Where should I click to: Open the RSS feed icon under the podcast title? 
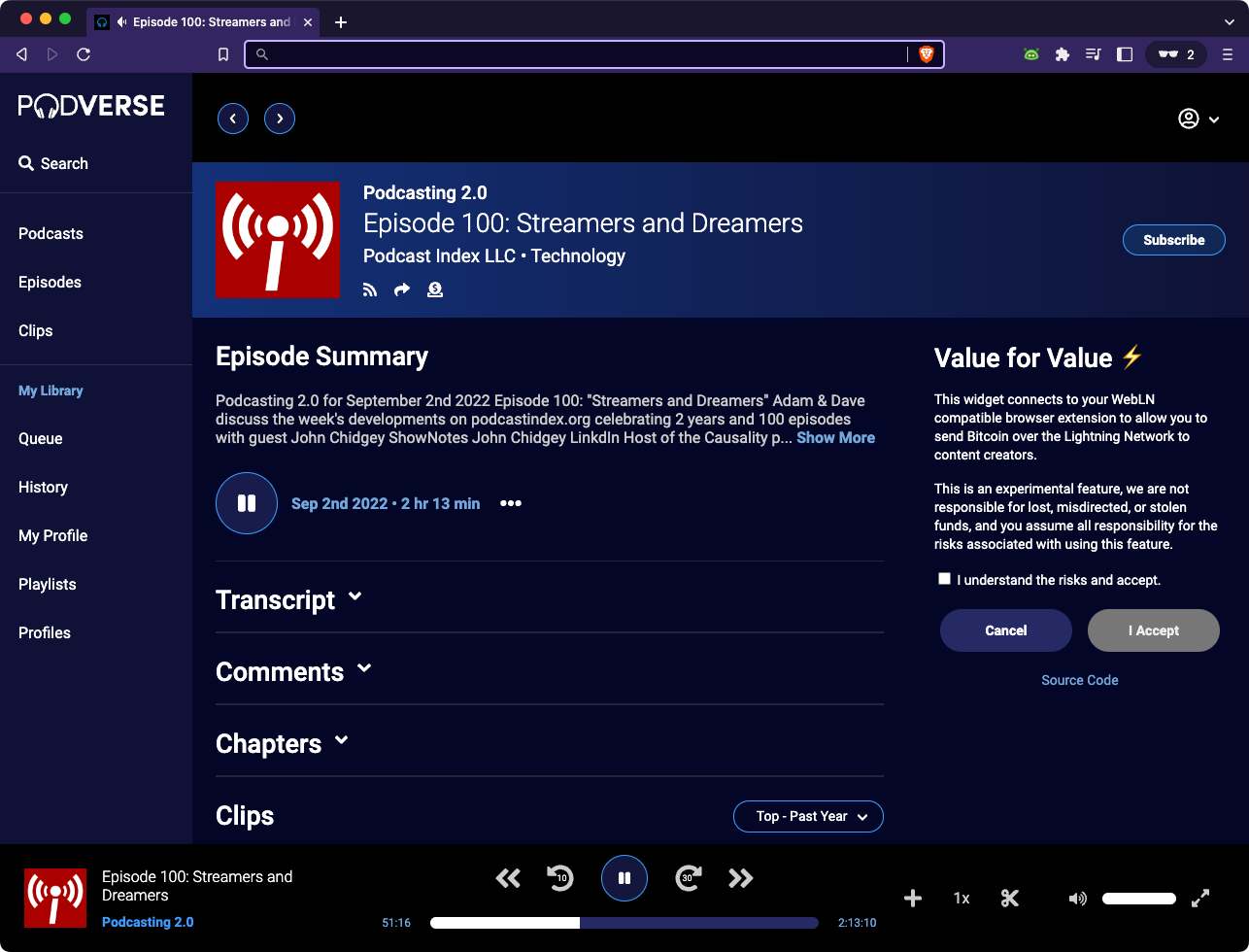(369, 289)
